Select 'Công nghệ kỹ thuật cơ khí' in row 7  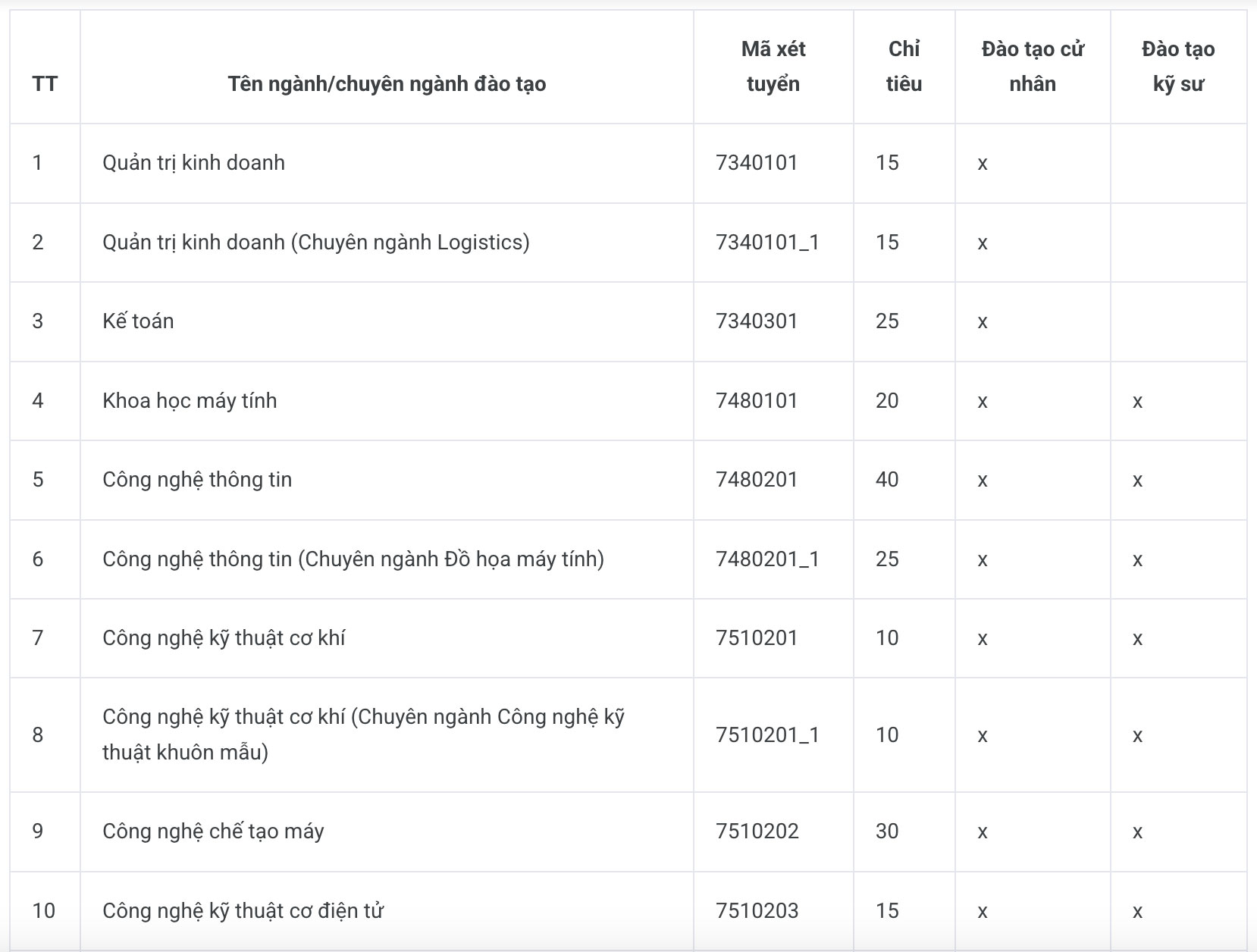[224, 638]
